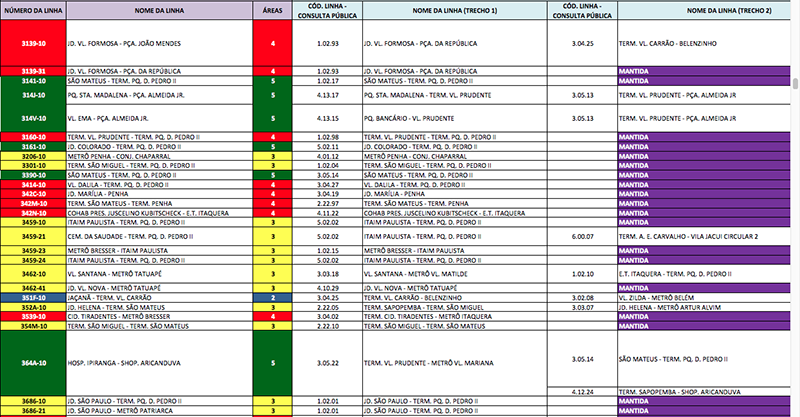The width and height of the screenshot is (800, 417).
Task: Click code cell 3.03.07
Action: [x=582, y=307]
